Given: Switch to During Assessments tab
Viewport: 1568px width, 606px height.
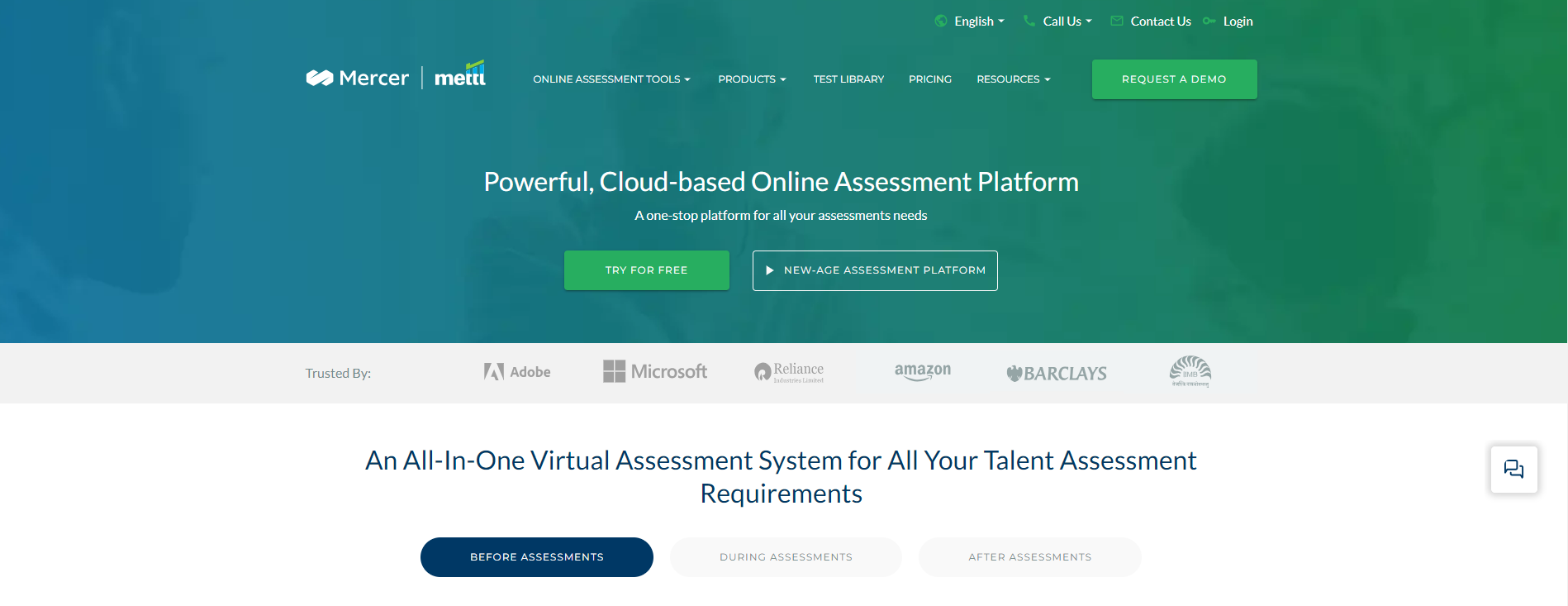Looking at the screenshot, I should point(786,557).
